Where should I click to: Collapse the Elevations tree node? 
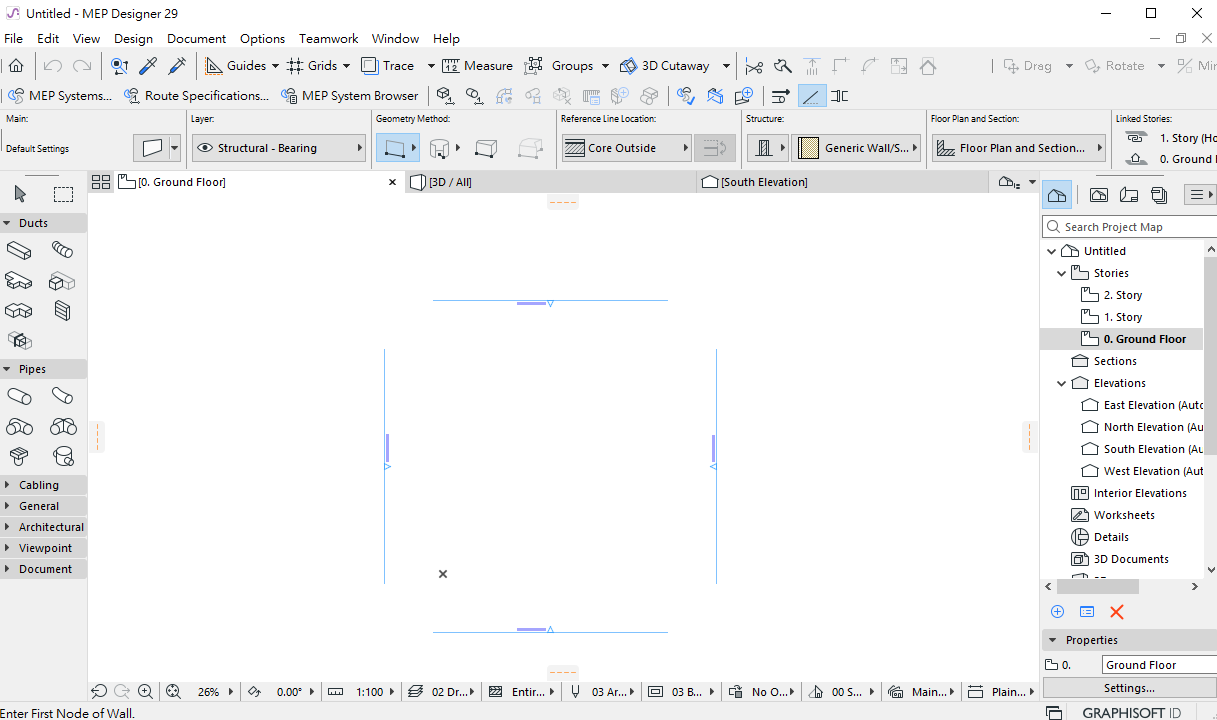pyautogui.click(x=1062, y=383)
